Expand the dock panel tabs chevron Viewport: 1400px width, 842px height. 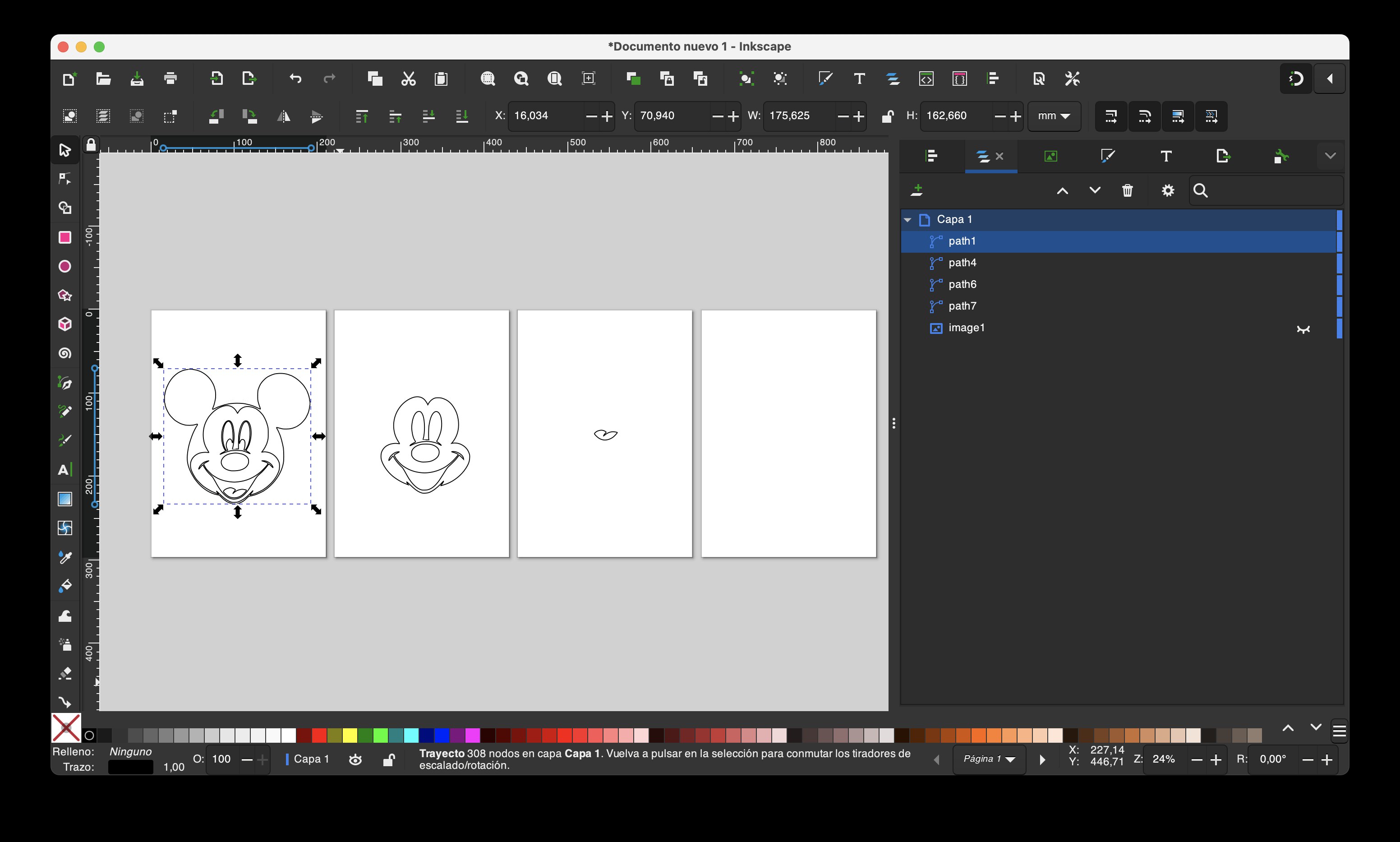(x=1330, y=156)
